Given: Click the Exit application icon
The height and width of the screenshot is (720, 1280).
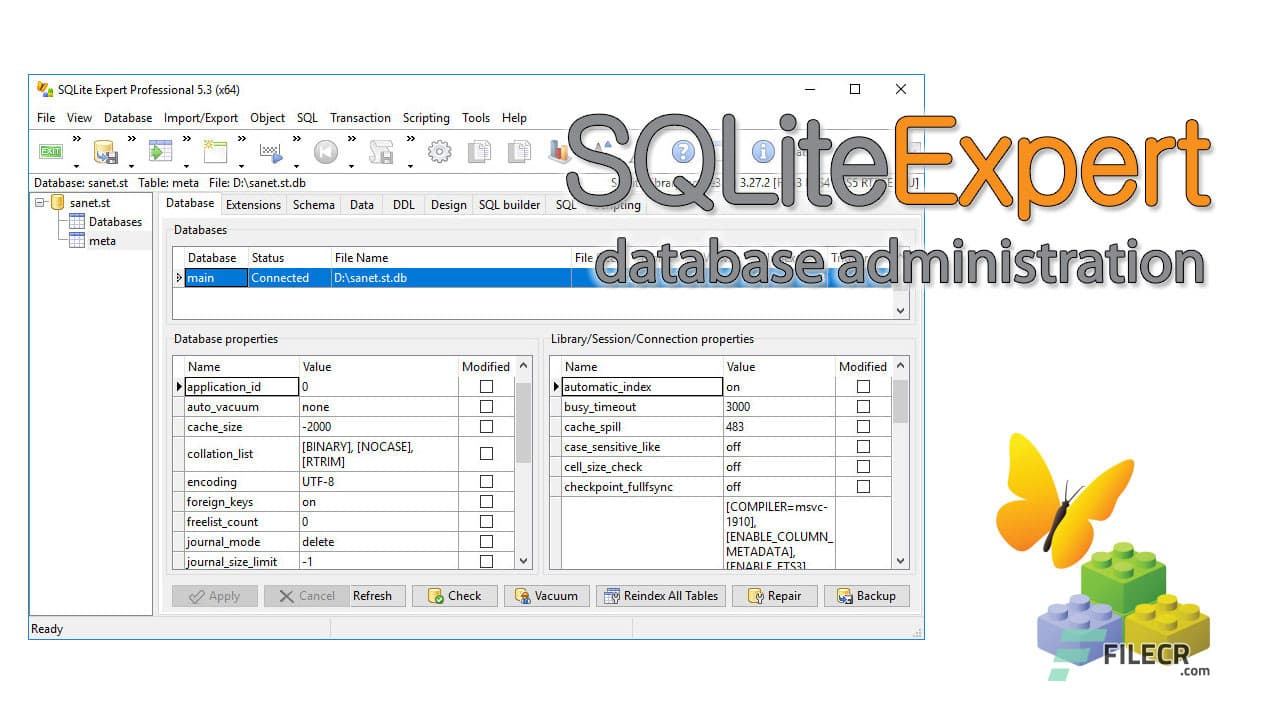Looking at the screenshot, I should point(50,151).
